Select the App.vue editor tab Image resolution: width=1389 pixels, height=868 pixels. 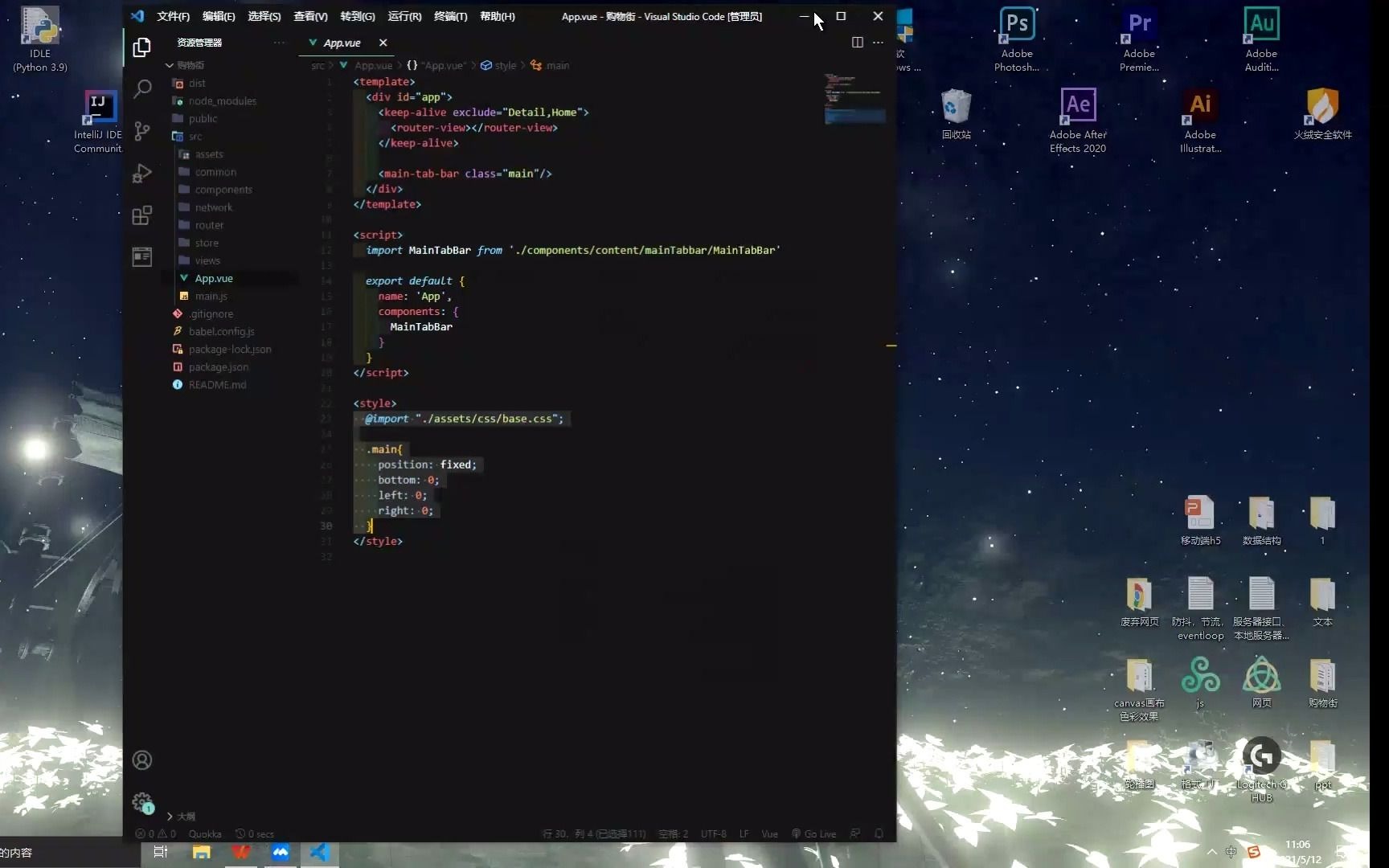(342, 43)
